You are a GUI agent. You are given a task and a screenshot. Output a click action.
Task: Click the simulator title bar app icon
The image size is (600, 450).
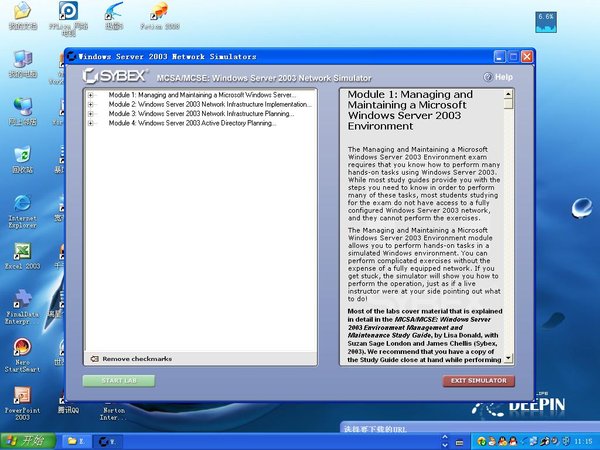pyautogui.click(x=71, y=57)
